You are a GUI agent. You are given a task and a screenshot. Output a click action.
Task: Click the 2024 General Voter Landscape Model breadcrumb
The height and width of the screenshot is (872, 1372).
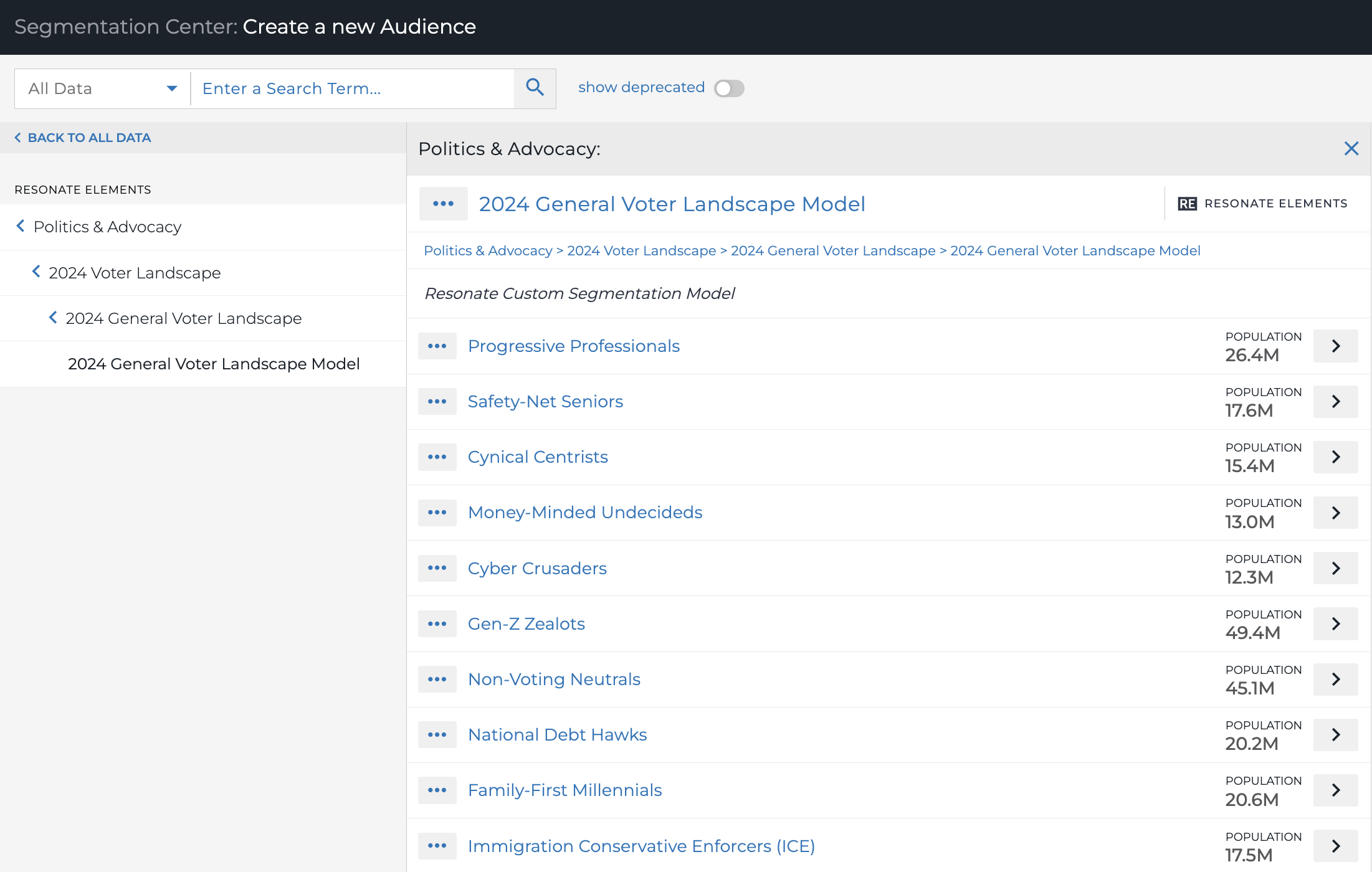(1075, 250)
